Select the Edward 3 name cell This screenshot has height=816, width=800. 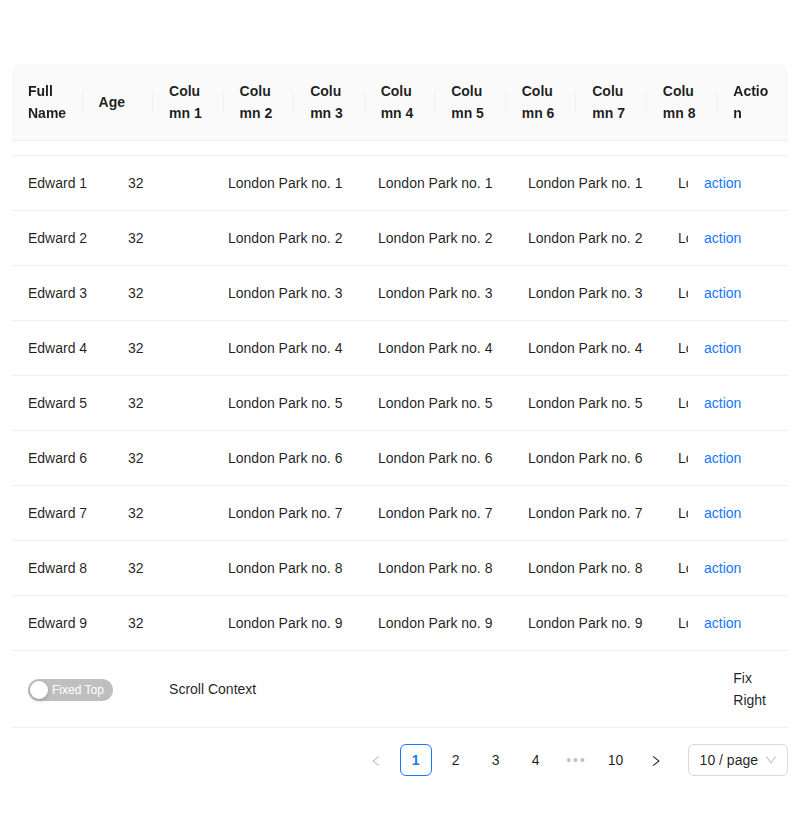click(58, 293)
